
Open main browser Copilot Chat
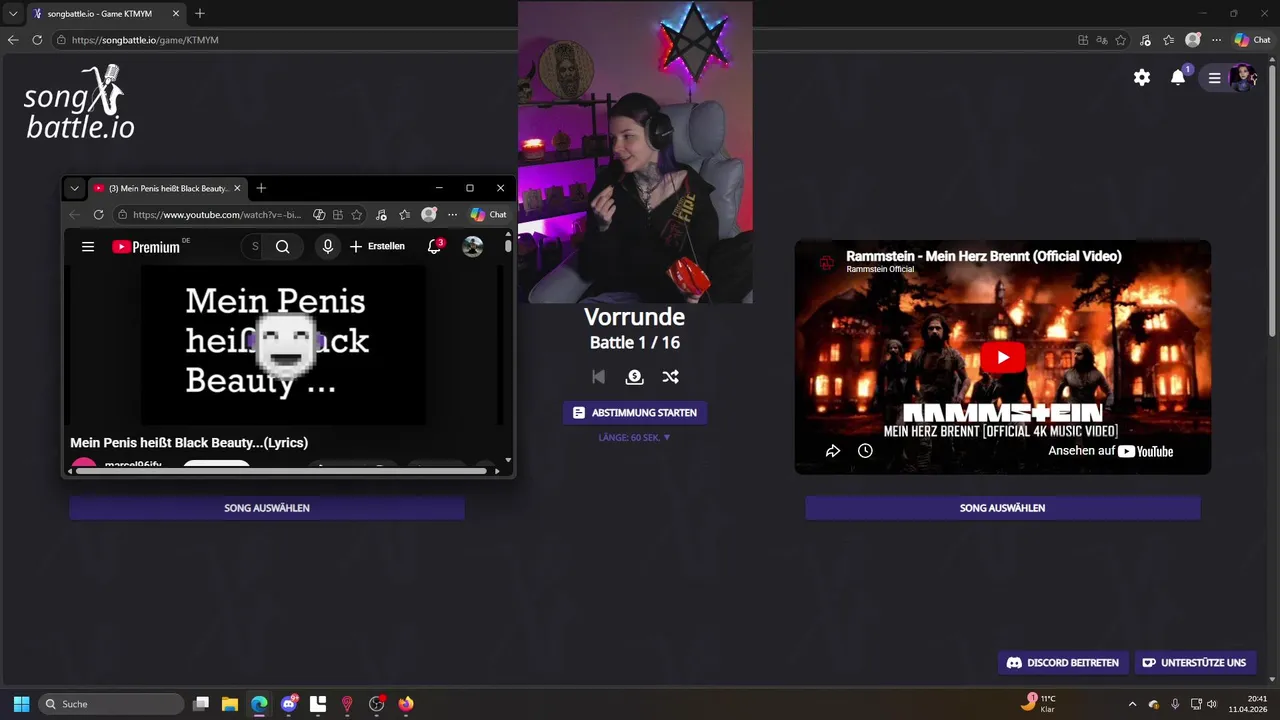pos(1252,40)
